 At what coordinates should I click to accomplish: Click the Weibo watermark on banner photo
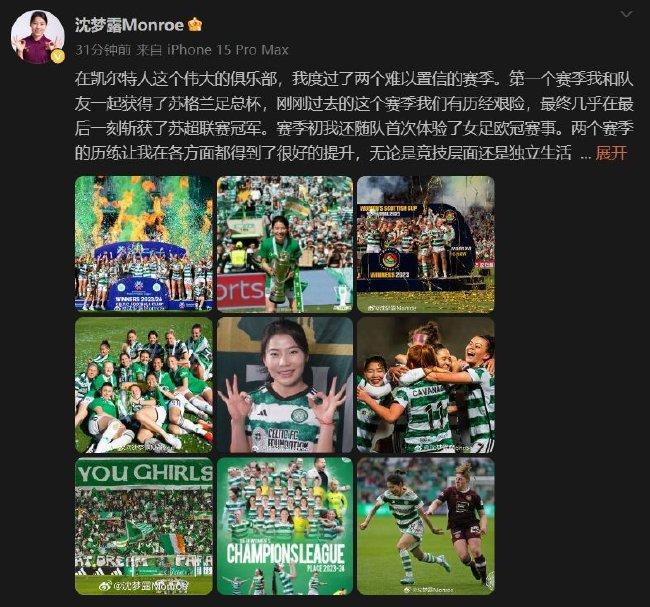(144, 585)
